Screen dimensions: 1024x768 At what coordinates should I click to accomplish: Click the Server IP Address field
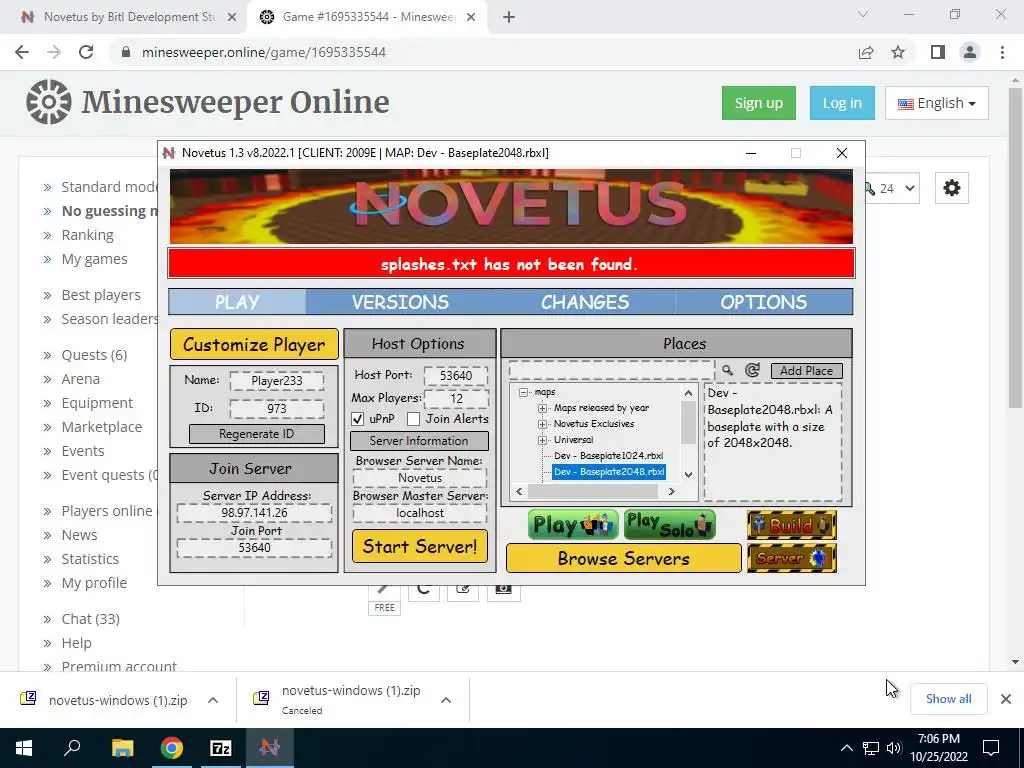254,513
